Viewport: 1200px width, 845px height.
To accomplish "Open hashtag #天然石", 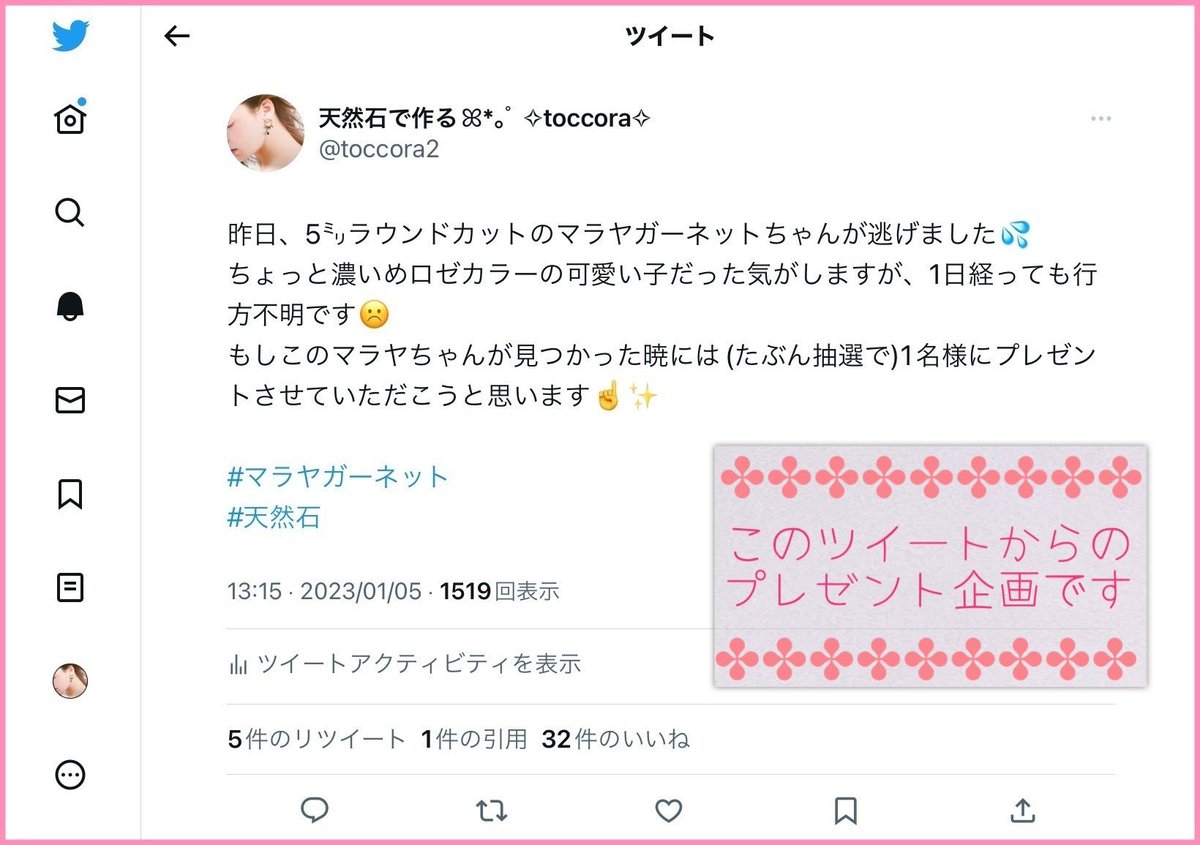I will 274,517.
